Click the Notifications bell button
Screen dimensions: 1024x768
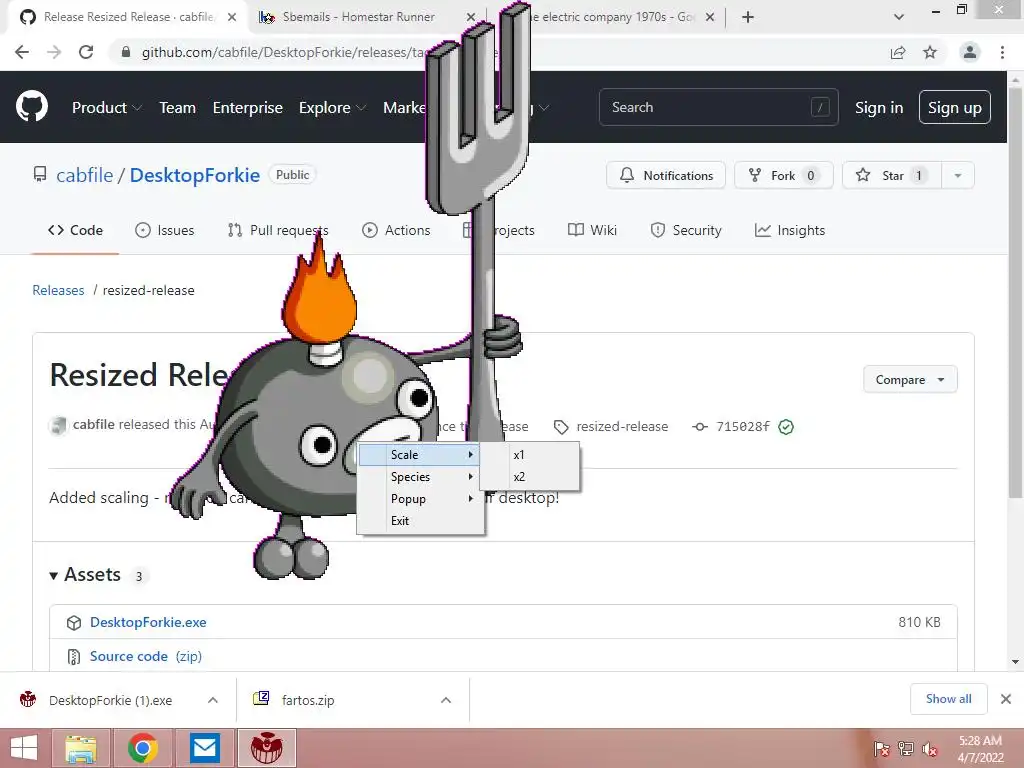tap(666, 175)
